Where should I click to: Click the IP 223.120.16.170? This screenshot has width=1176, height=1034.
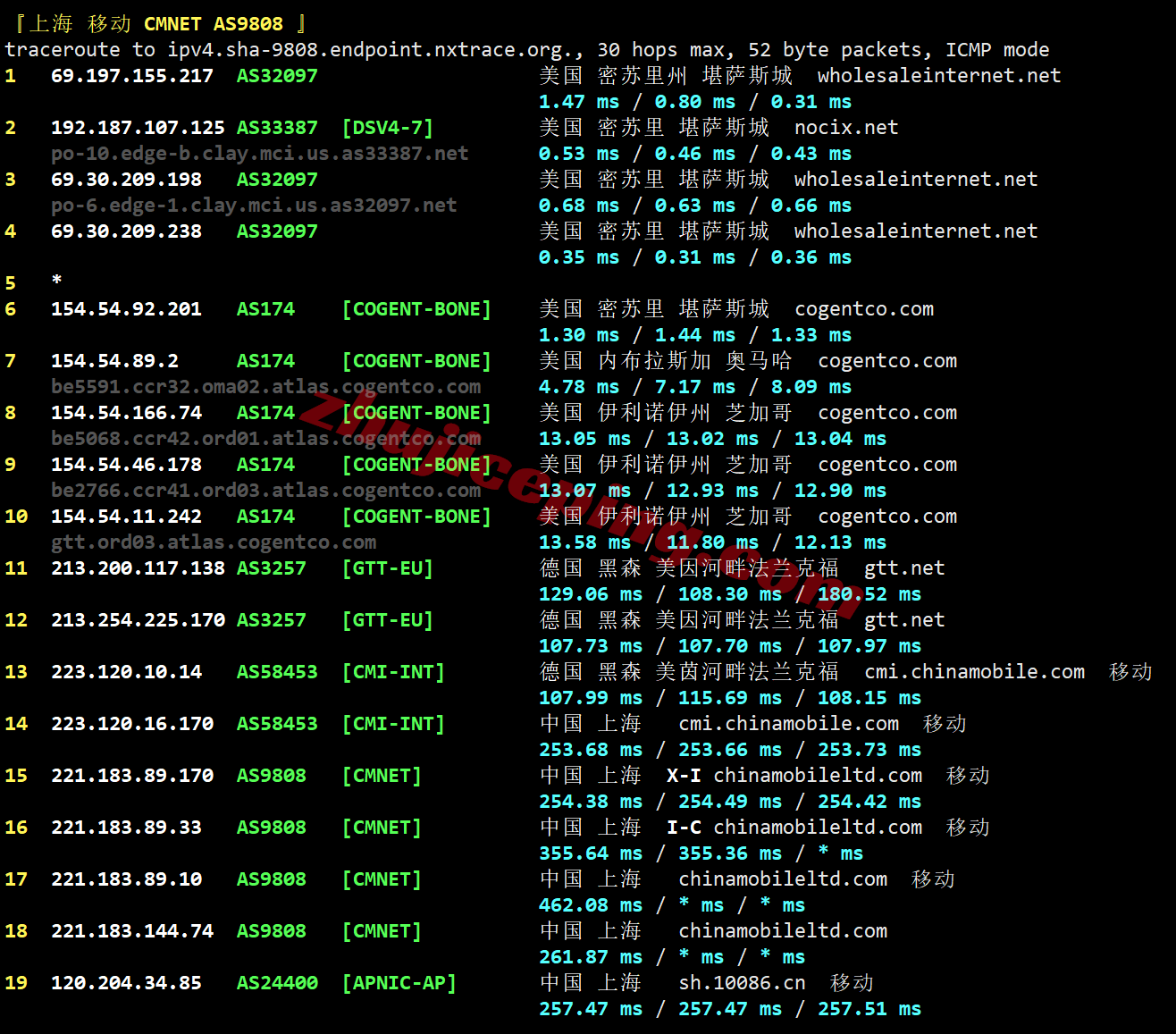pyautogui.click(x=132, y=724)
